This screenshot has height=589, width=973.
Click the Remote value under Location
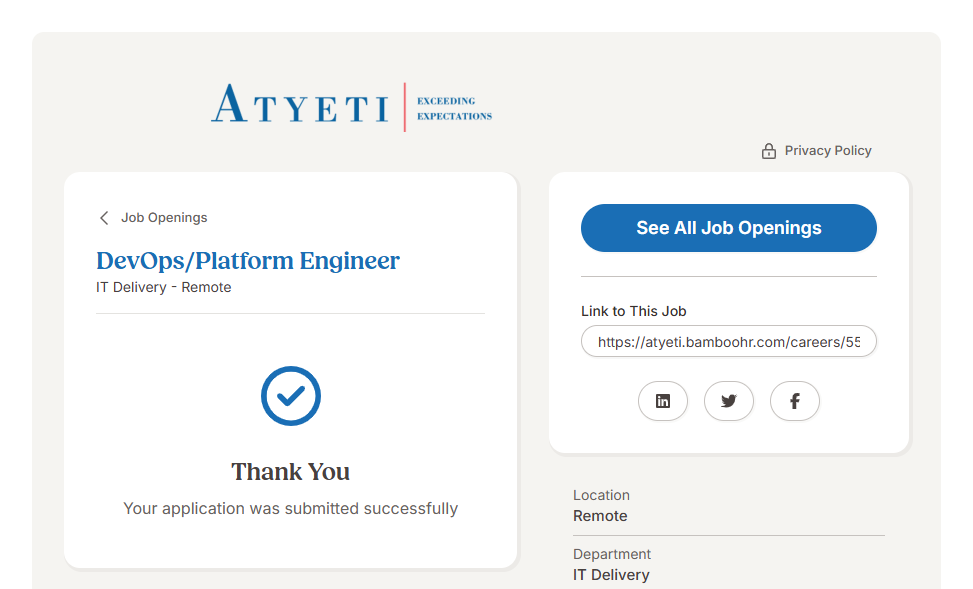click(600, 516)
